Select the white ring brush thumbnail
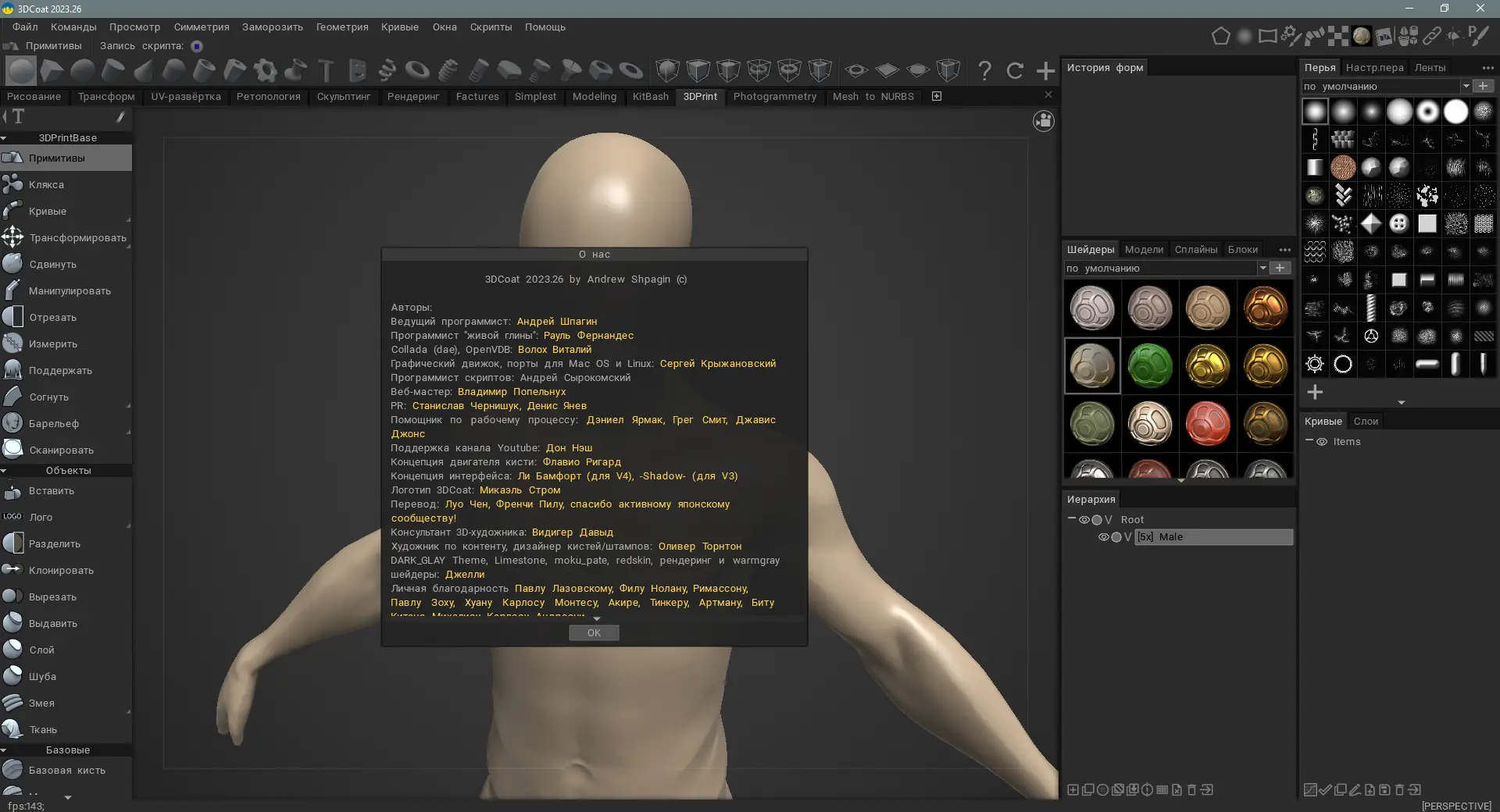This screenshot has width=1500, height=812. tap(1427, 112)
